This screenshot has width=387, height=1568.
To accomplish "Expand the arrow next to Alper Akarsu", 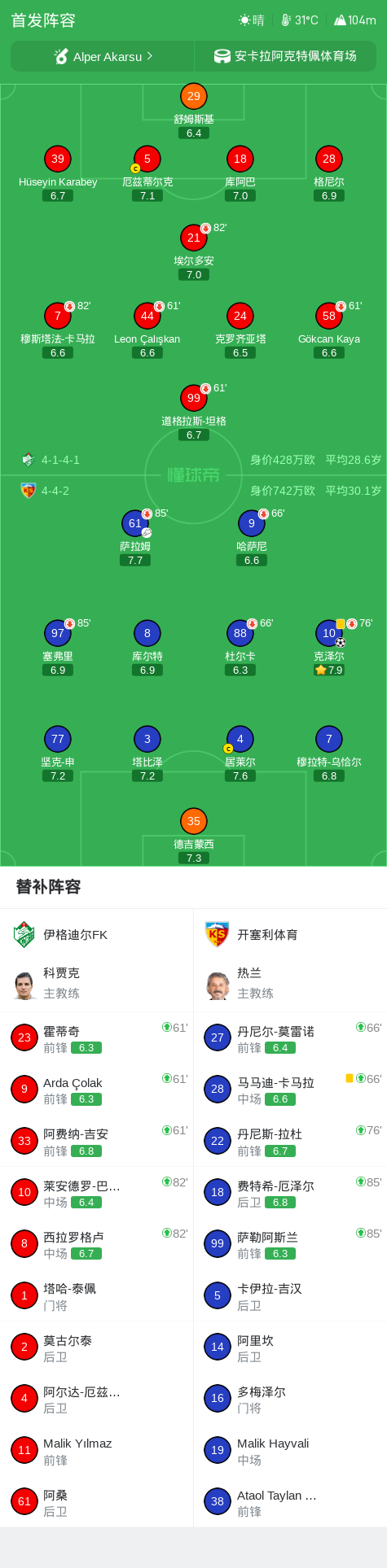I will [150, 56].
